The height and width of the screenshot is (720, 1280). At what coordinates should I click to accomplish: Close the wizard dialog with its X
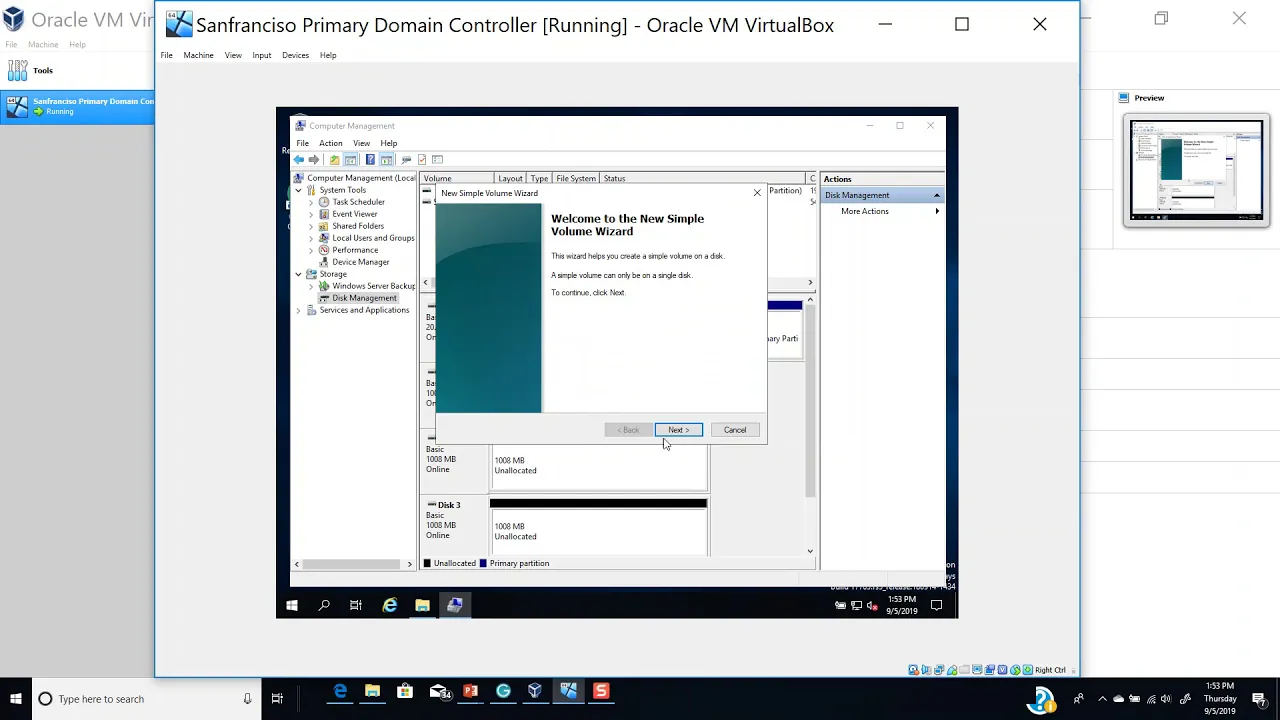(757, 192)
